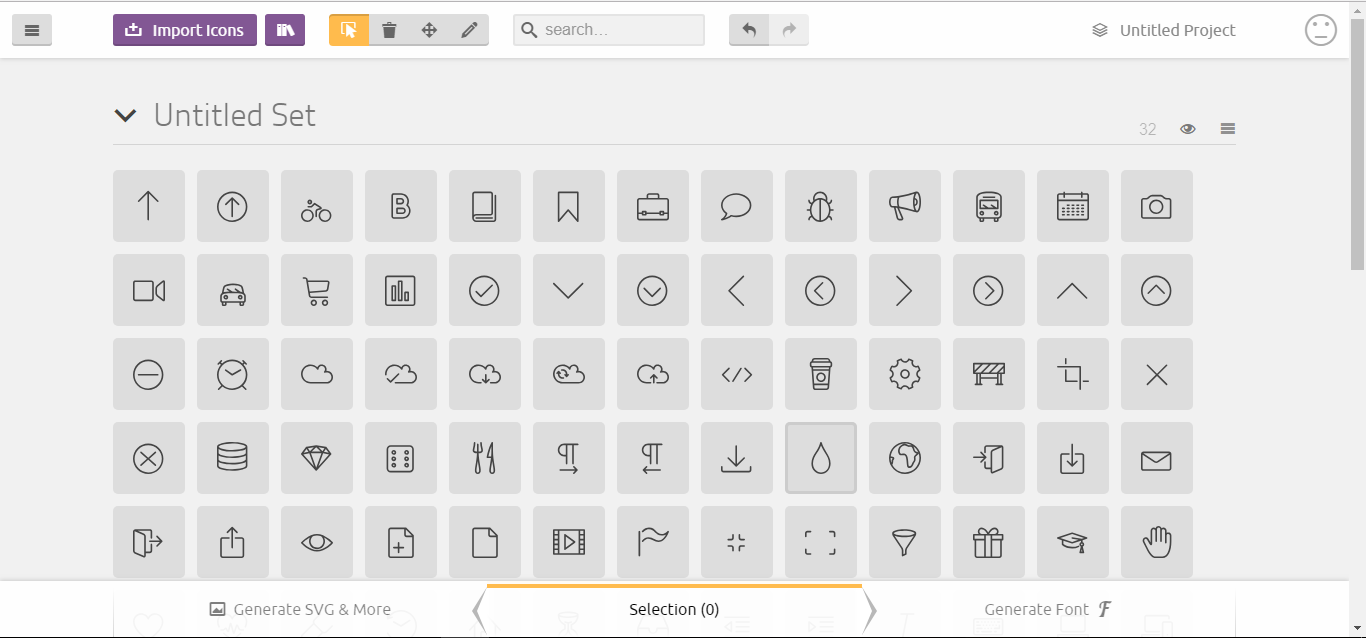Viewport: 1366px width, 638px height.
Task: Select the eye icon in grid
Action: pos(317,542)
